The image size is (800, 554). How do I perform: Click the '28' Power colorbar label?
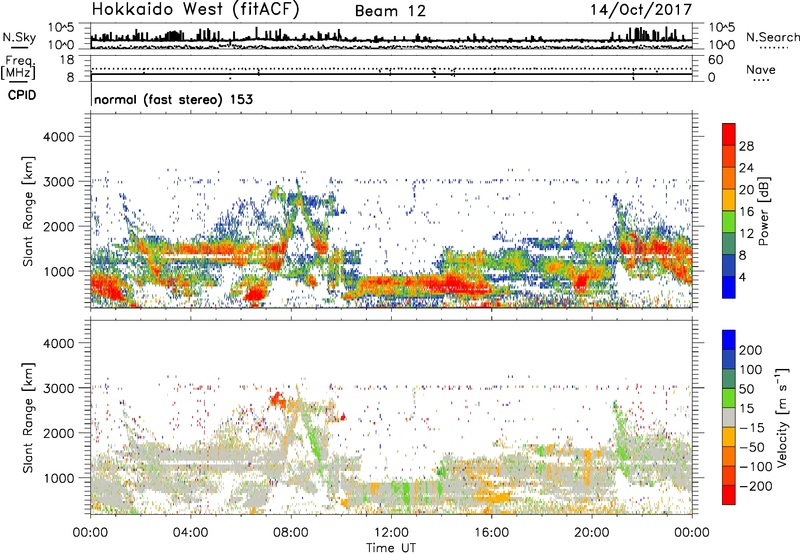point(746,146)
